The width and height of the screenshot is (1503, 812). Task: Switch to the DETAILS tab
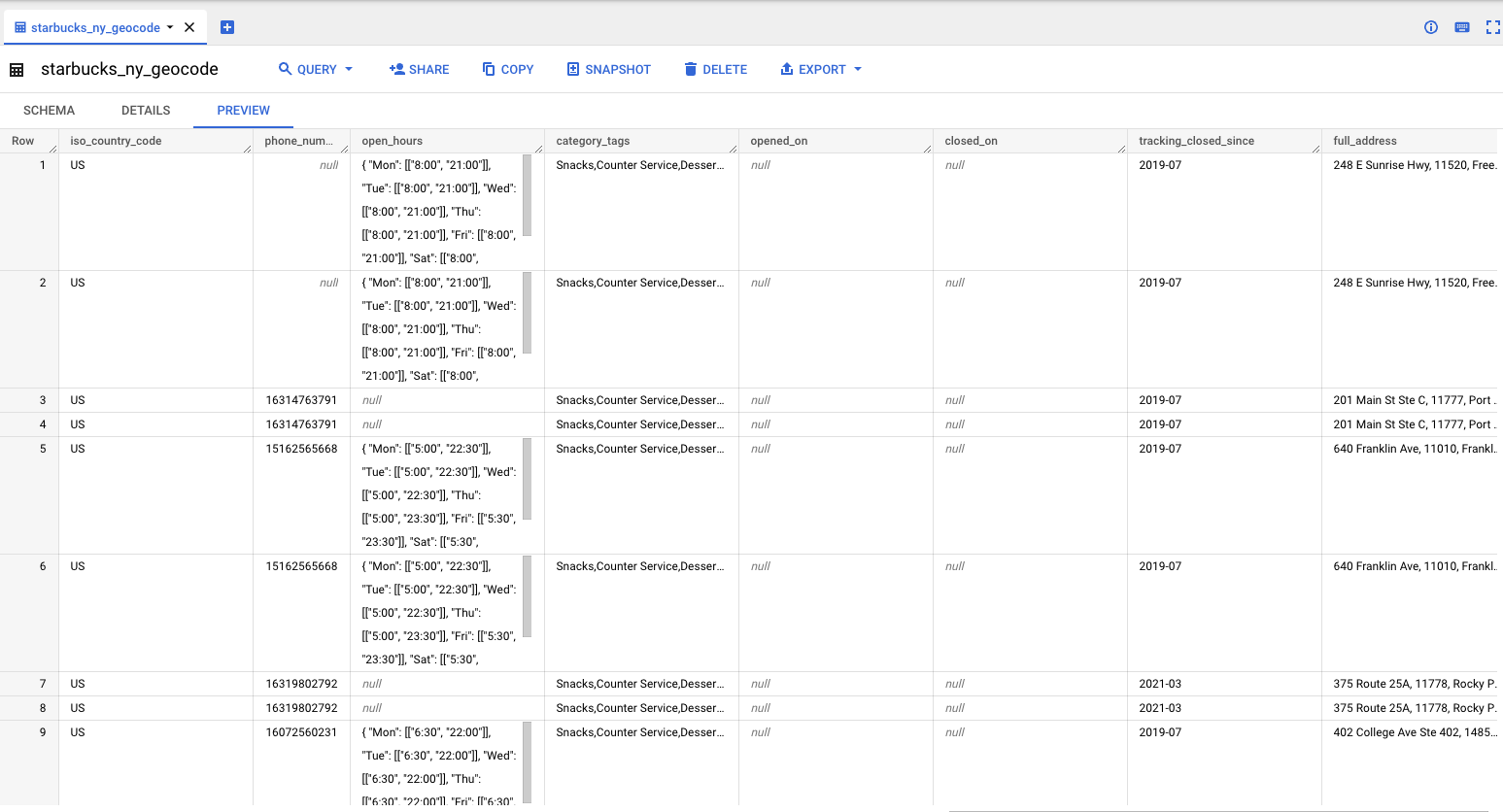146,111
